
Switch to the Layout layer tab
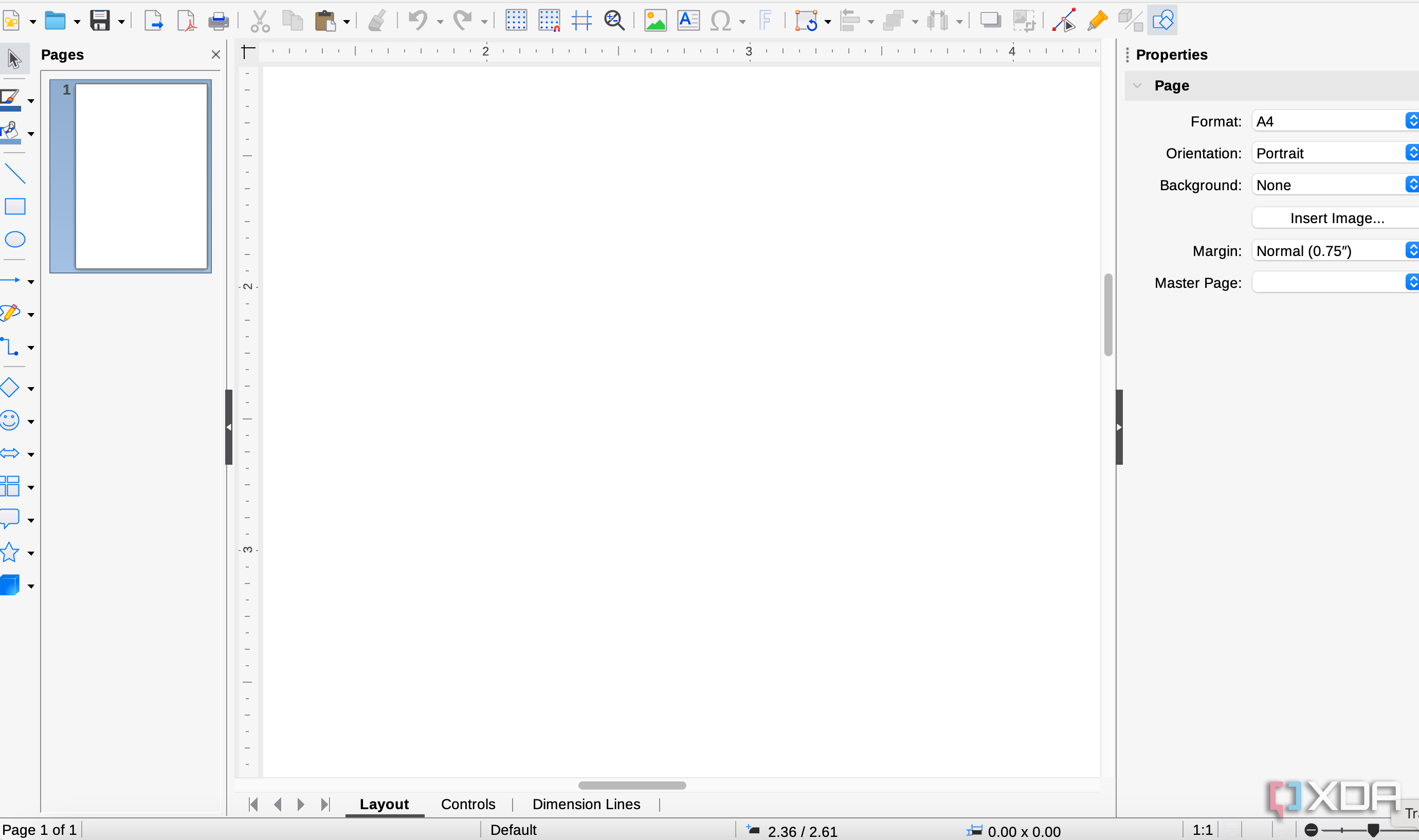[x=384, y=804]
